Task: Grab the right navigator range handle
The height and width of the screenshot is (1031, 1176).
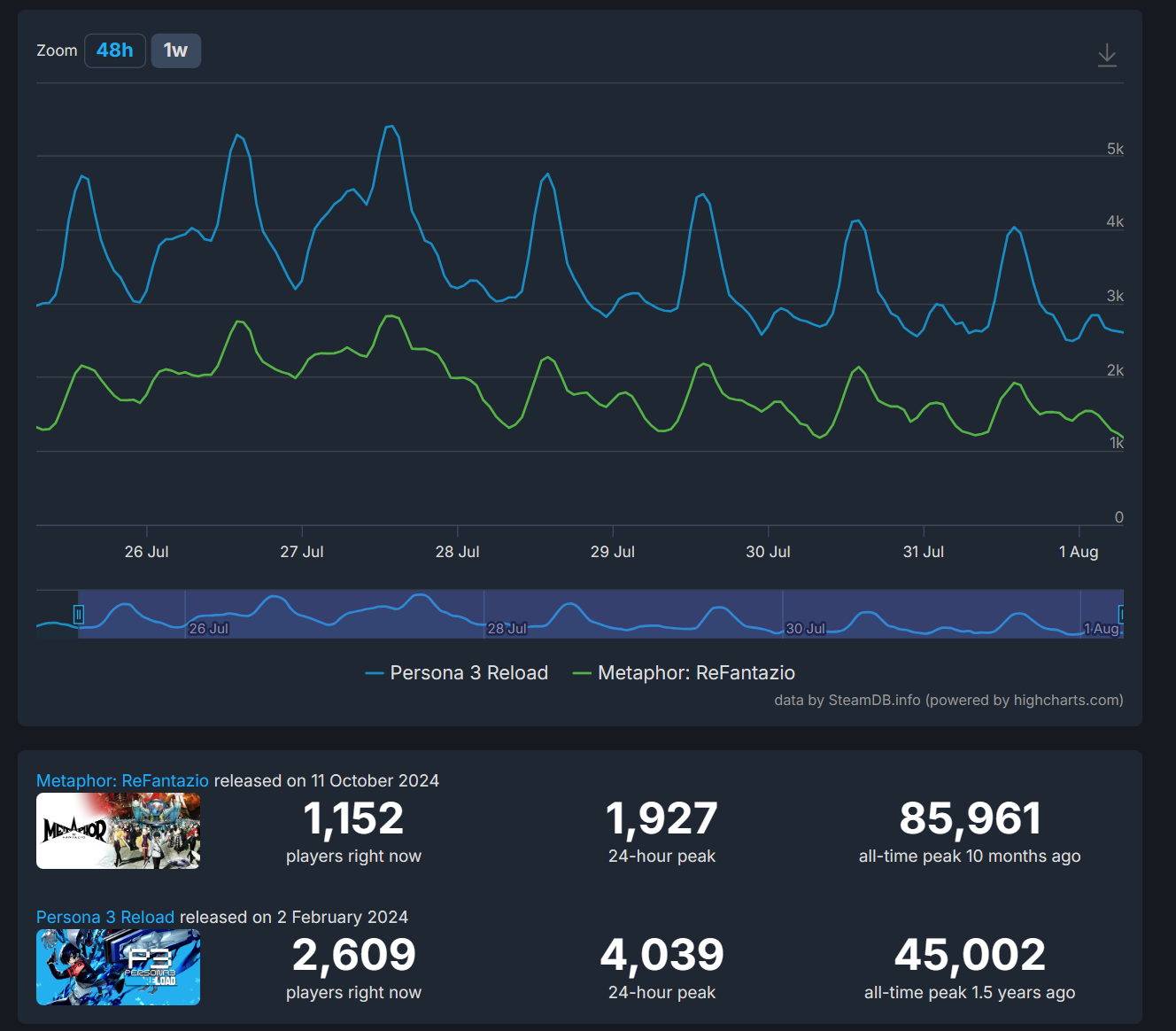Action: click(x=1121, y=614)
